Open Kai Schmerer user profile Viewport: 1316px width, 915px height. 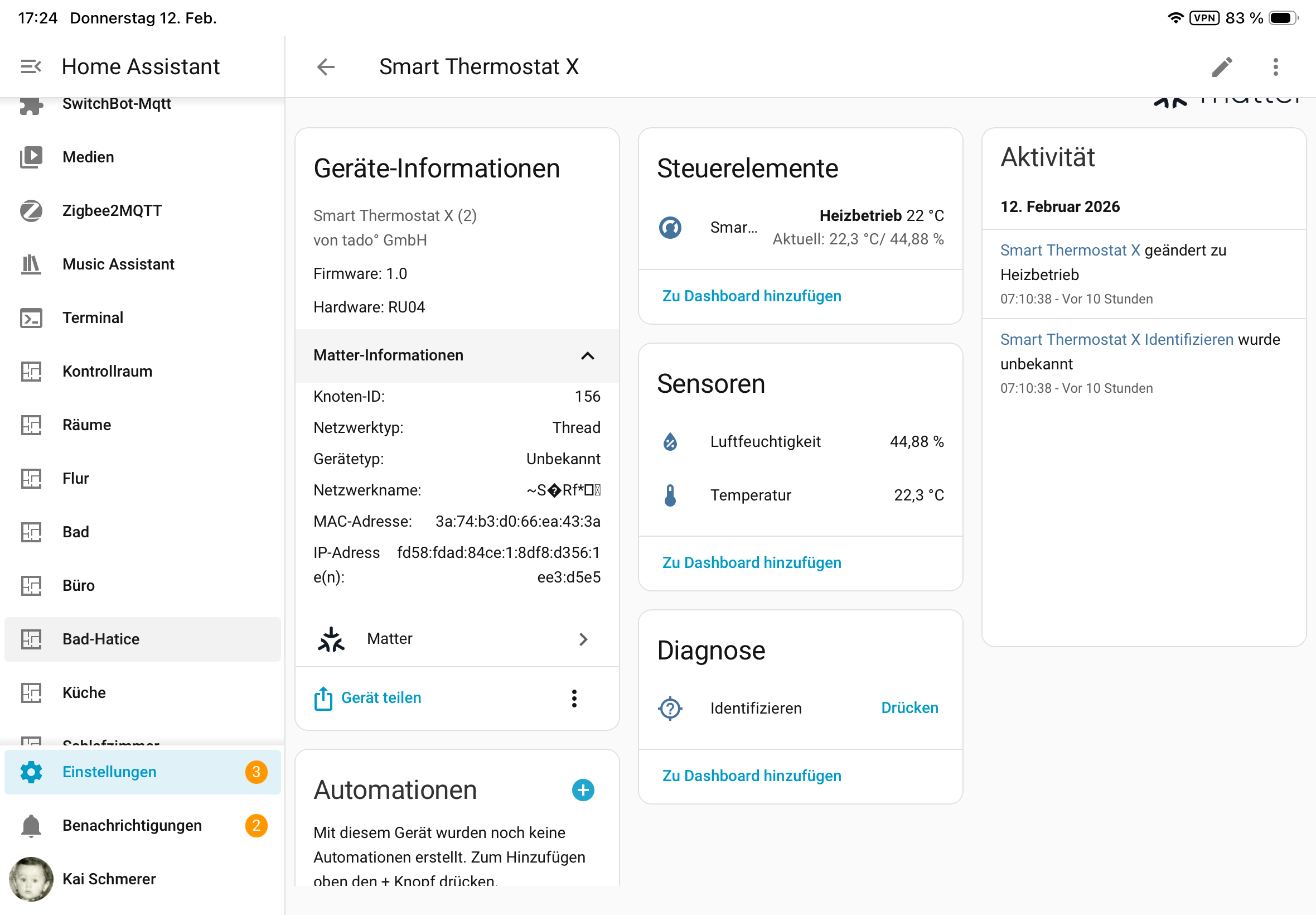pyautogui.click(x=109, y=879)
